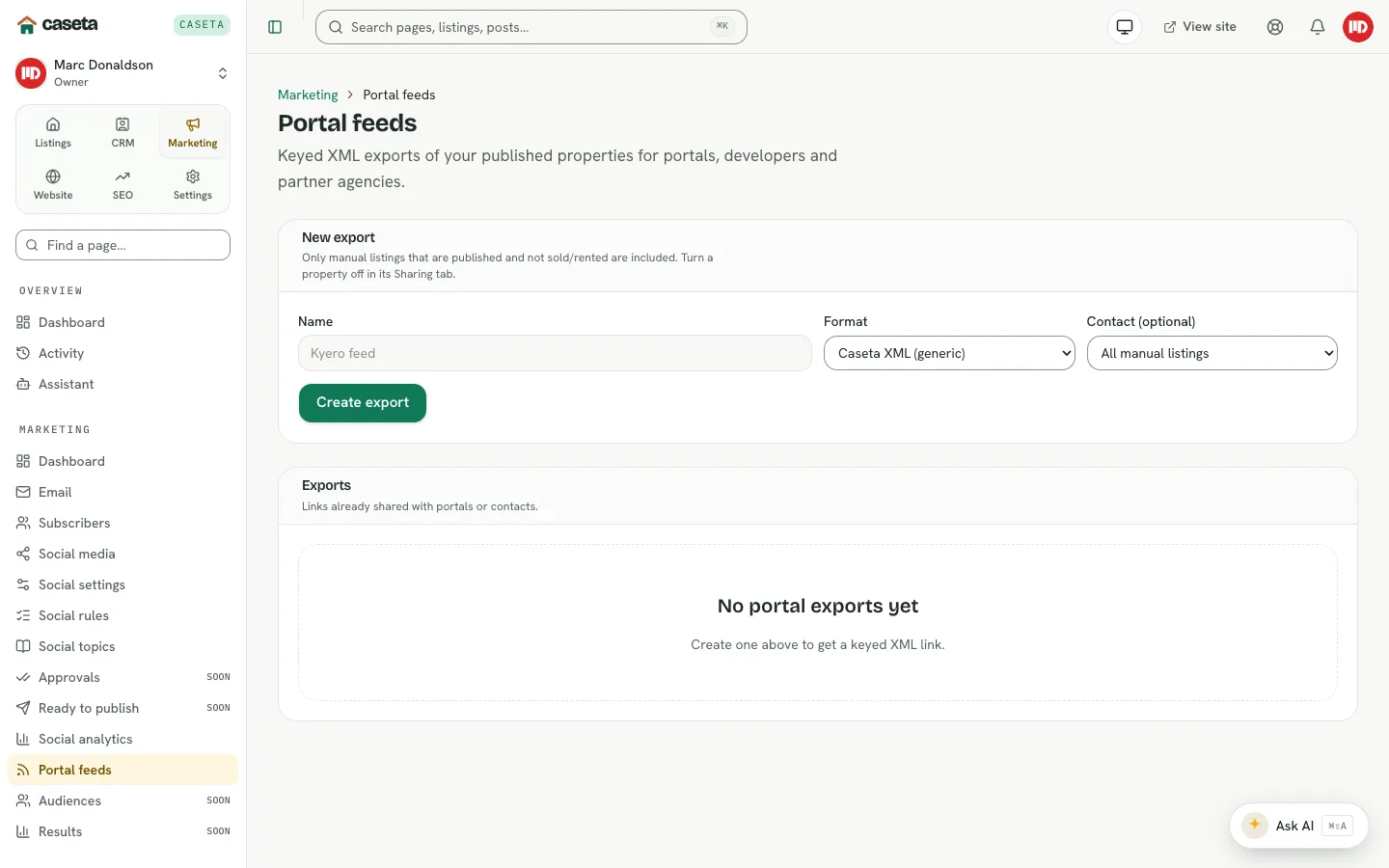Click the Create export button
Viewport: 1389px width, 868px height.
[363, 403]
